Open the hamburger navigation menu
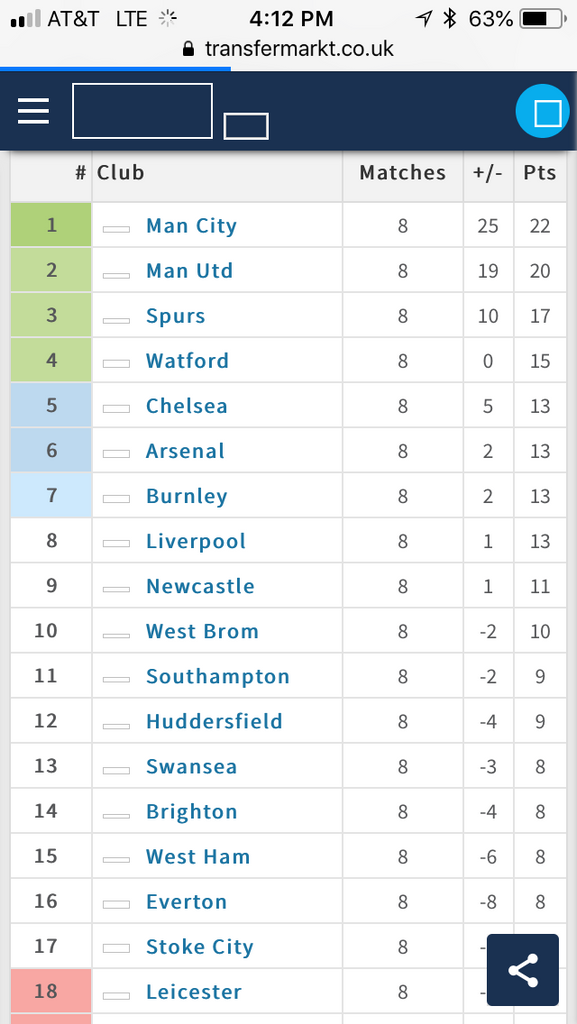 [33, 111]
